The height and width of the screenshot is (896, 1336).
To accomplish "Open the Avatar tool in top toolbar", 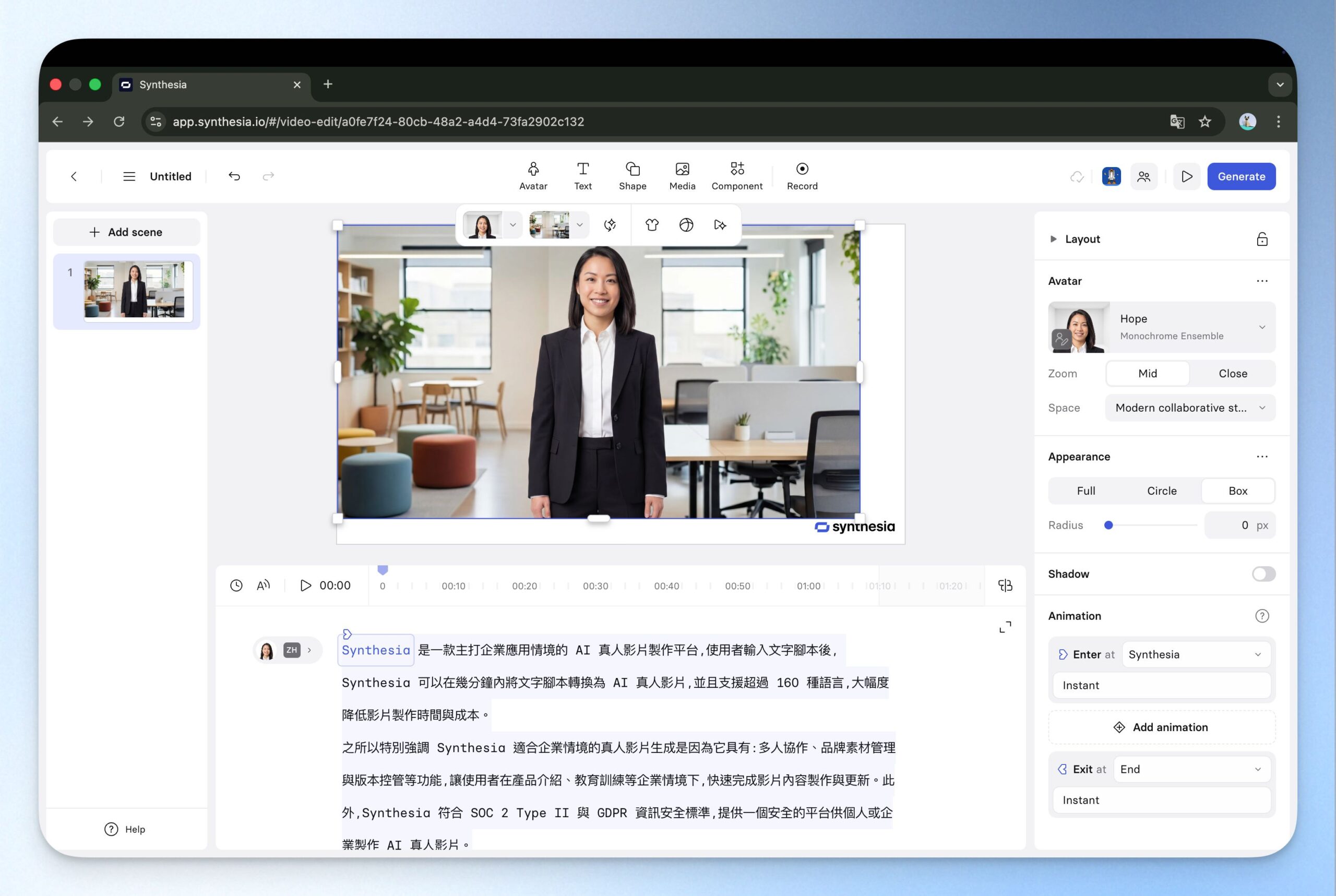I will point(532,175).
